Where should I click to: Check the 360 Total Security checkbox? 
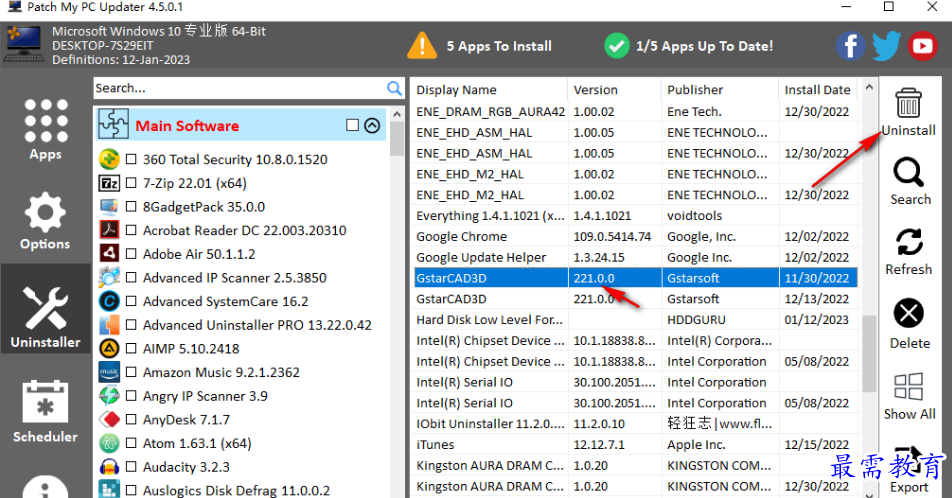(x=131, y=159)
